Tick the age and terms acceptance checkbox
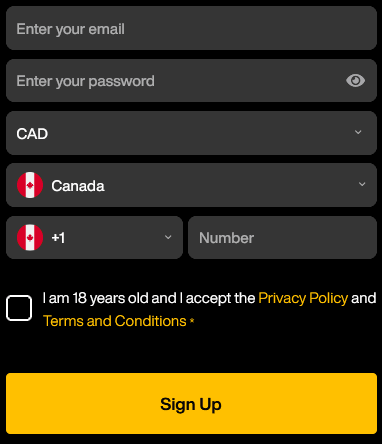Screen dimensions: 382x444 pos(19,308)
